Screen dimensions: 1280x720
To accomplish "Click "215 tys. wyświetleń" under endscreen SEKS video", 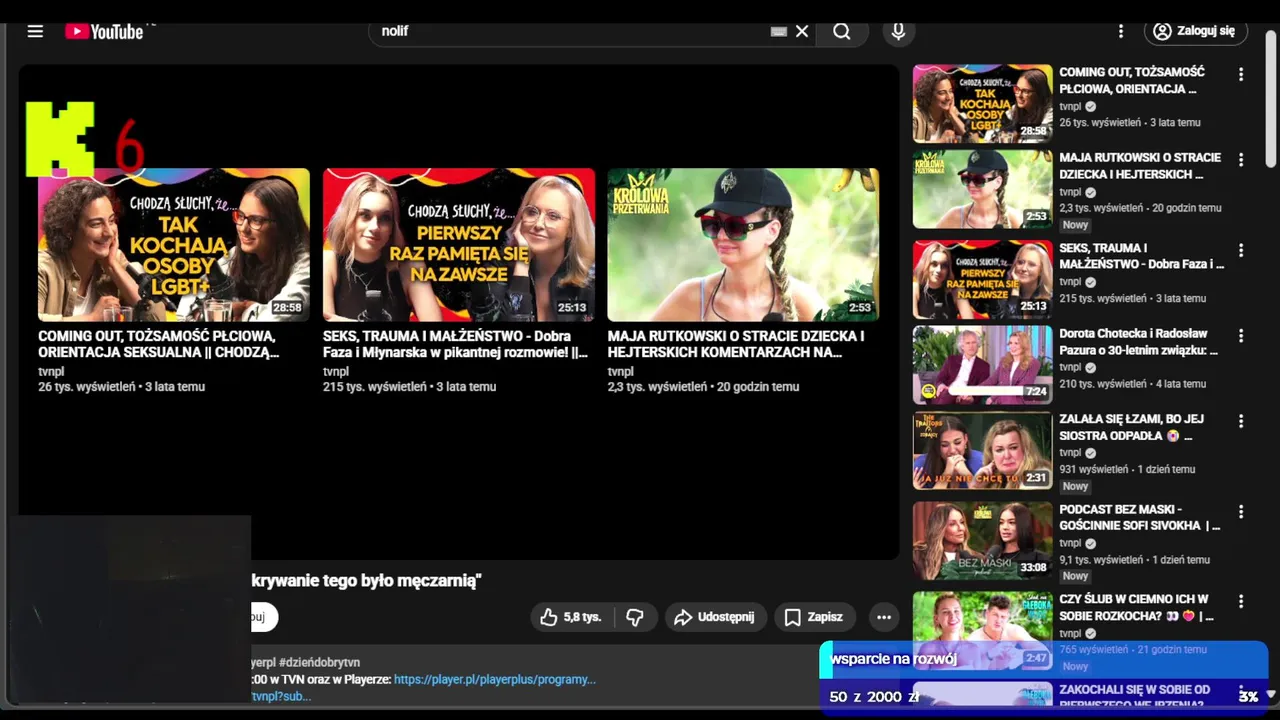I will point(375,387).
